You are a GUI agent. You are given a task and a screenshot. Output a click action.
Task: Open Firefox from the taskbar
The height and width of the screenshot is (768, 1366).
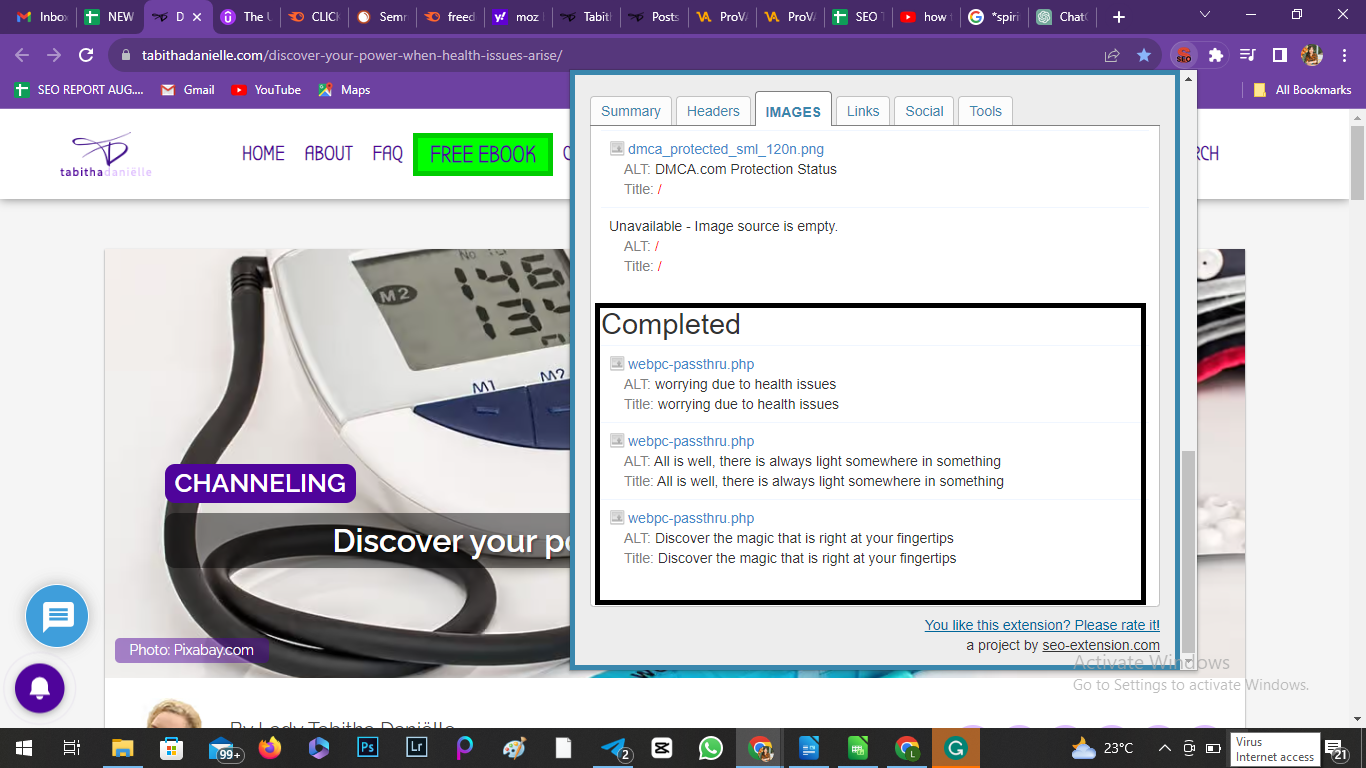click(269, 748)
